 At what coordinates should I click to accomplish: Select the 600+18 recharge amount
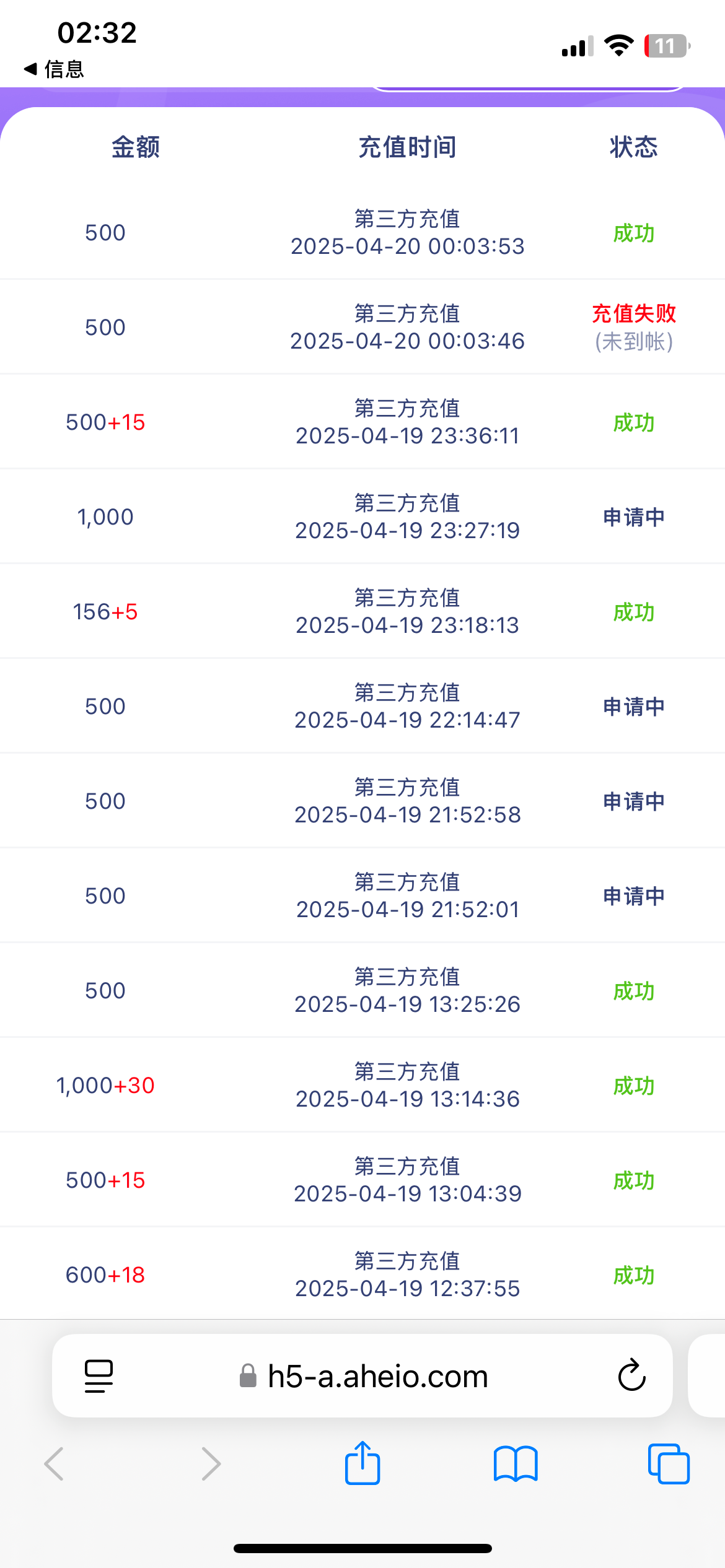pos(105,1275)
